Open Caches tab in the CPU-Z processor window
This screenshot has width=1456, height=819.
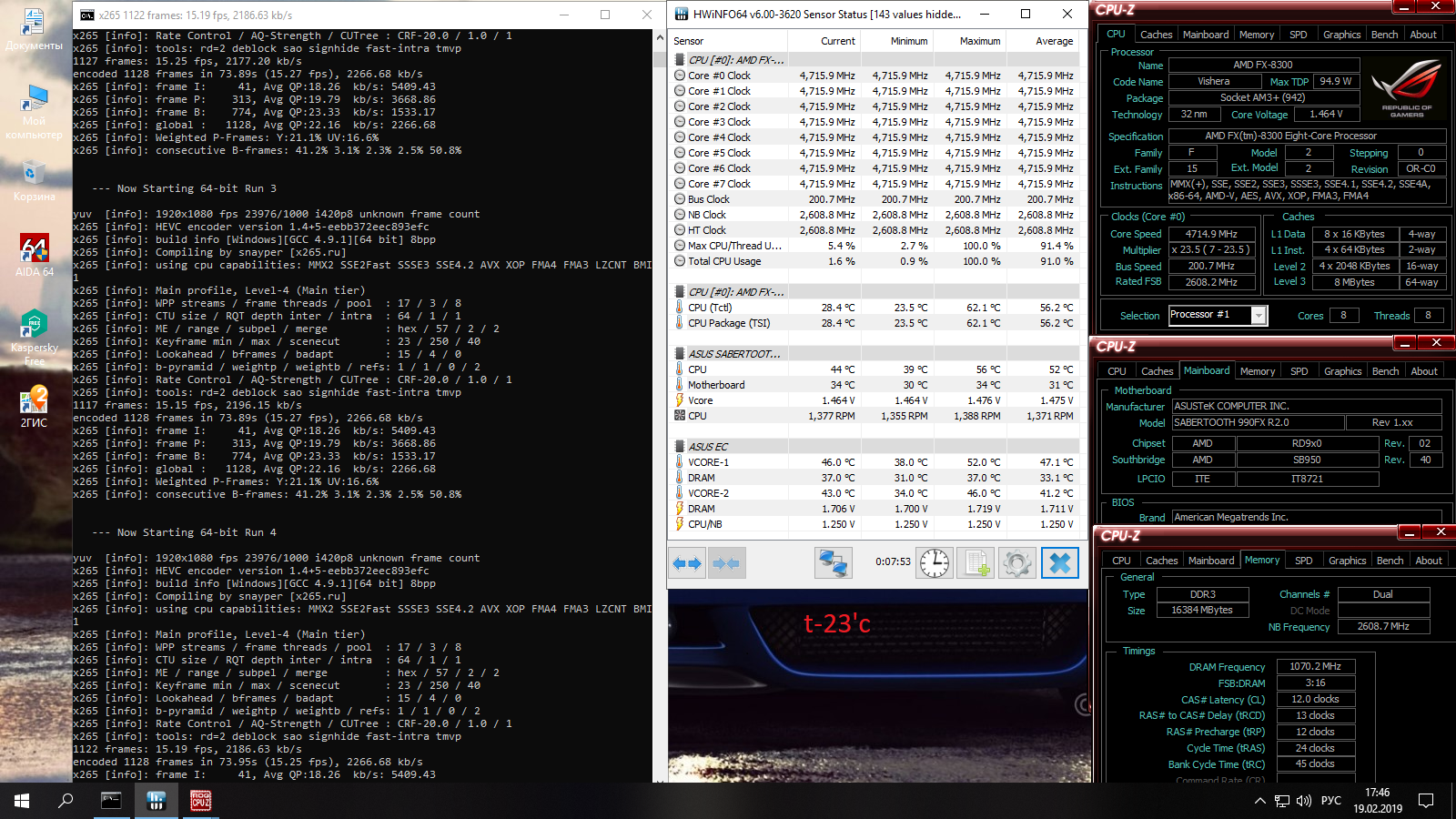(1157, 35)
